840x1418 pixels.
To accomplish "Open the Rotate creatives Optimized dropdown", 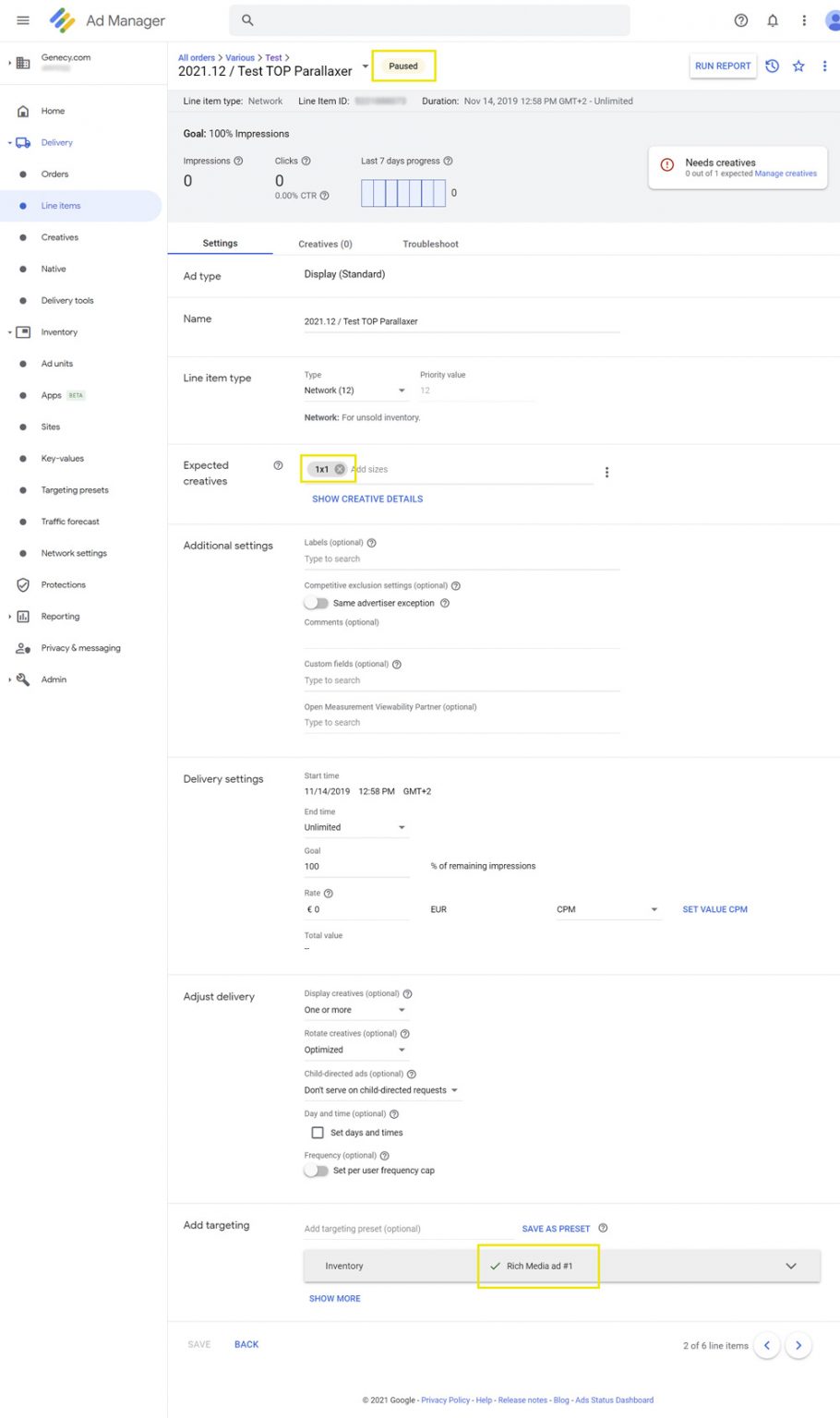I will pyautogui.click(x=355, y=1050).
